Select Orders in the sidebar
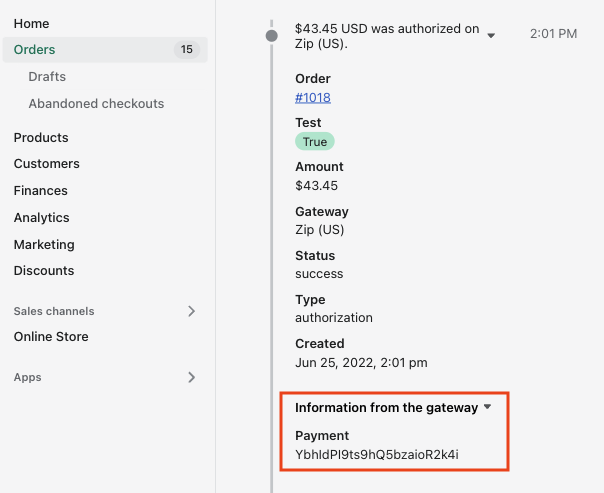Screen dimensions: 604x493 (34, 50)
